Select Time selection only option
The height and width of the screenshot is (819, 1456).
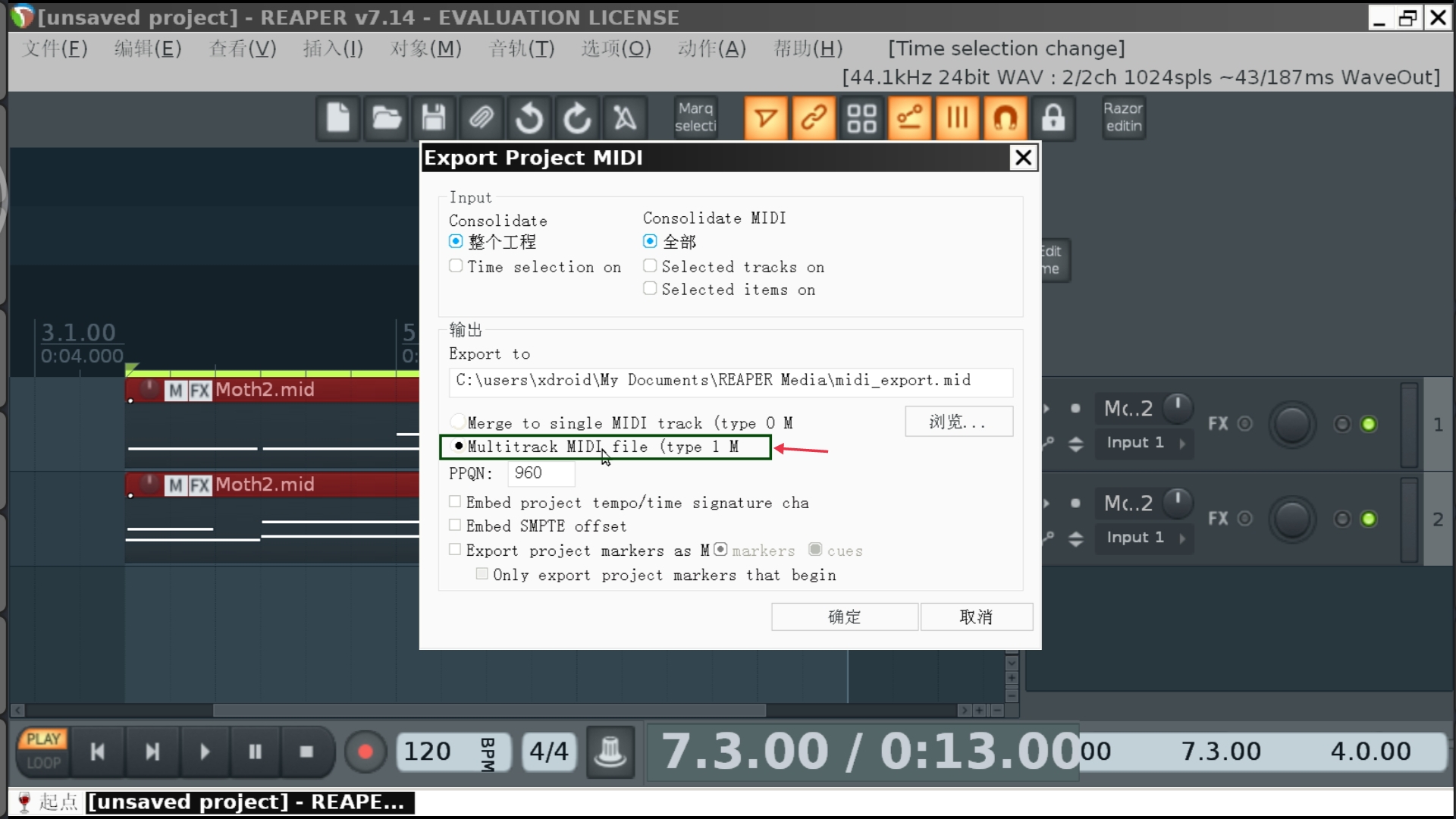456,266
